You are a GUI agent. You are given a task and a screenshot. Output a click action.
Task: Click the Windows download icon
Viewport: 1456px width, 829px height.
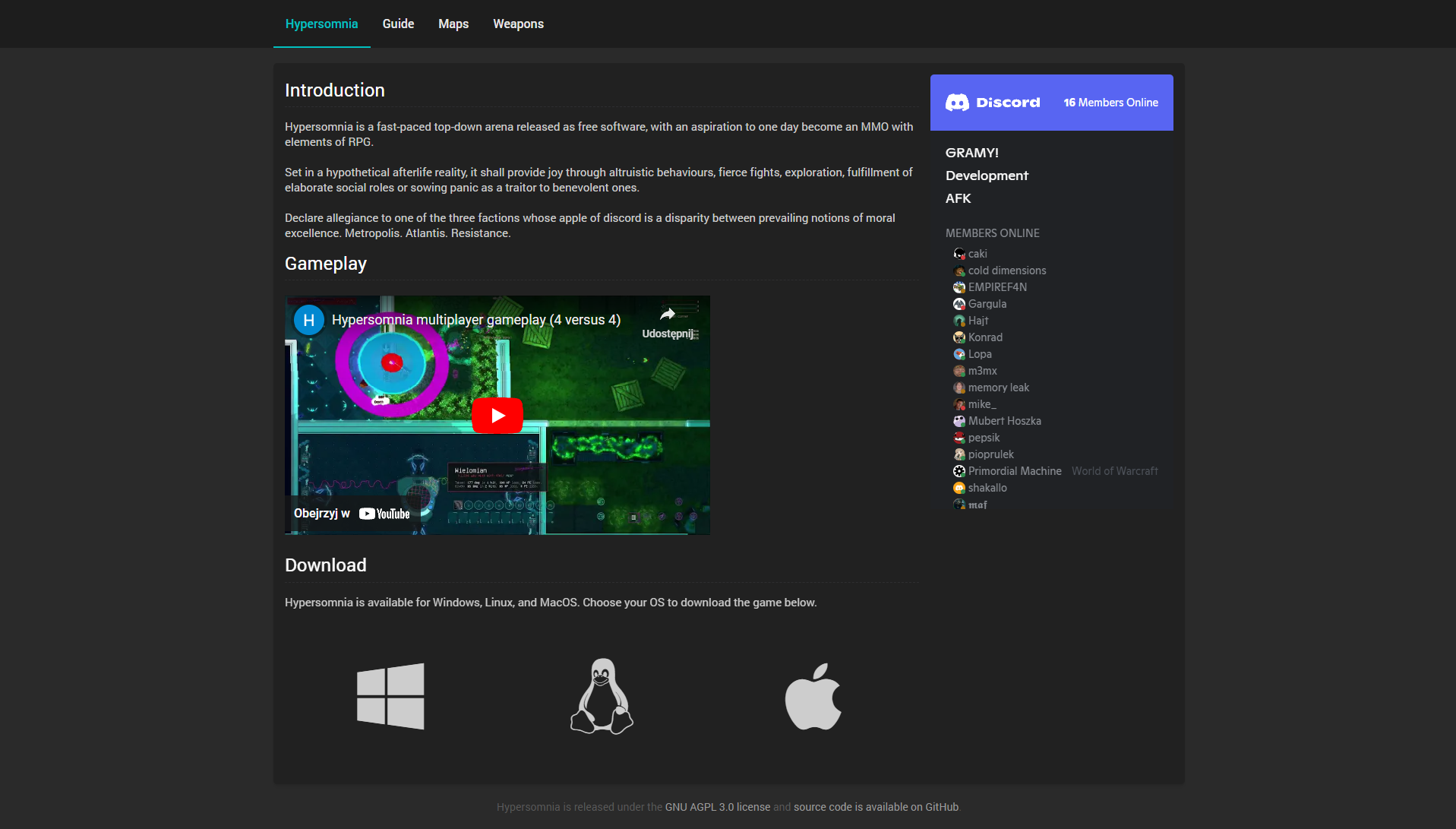[390, 696]
